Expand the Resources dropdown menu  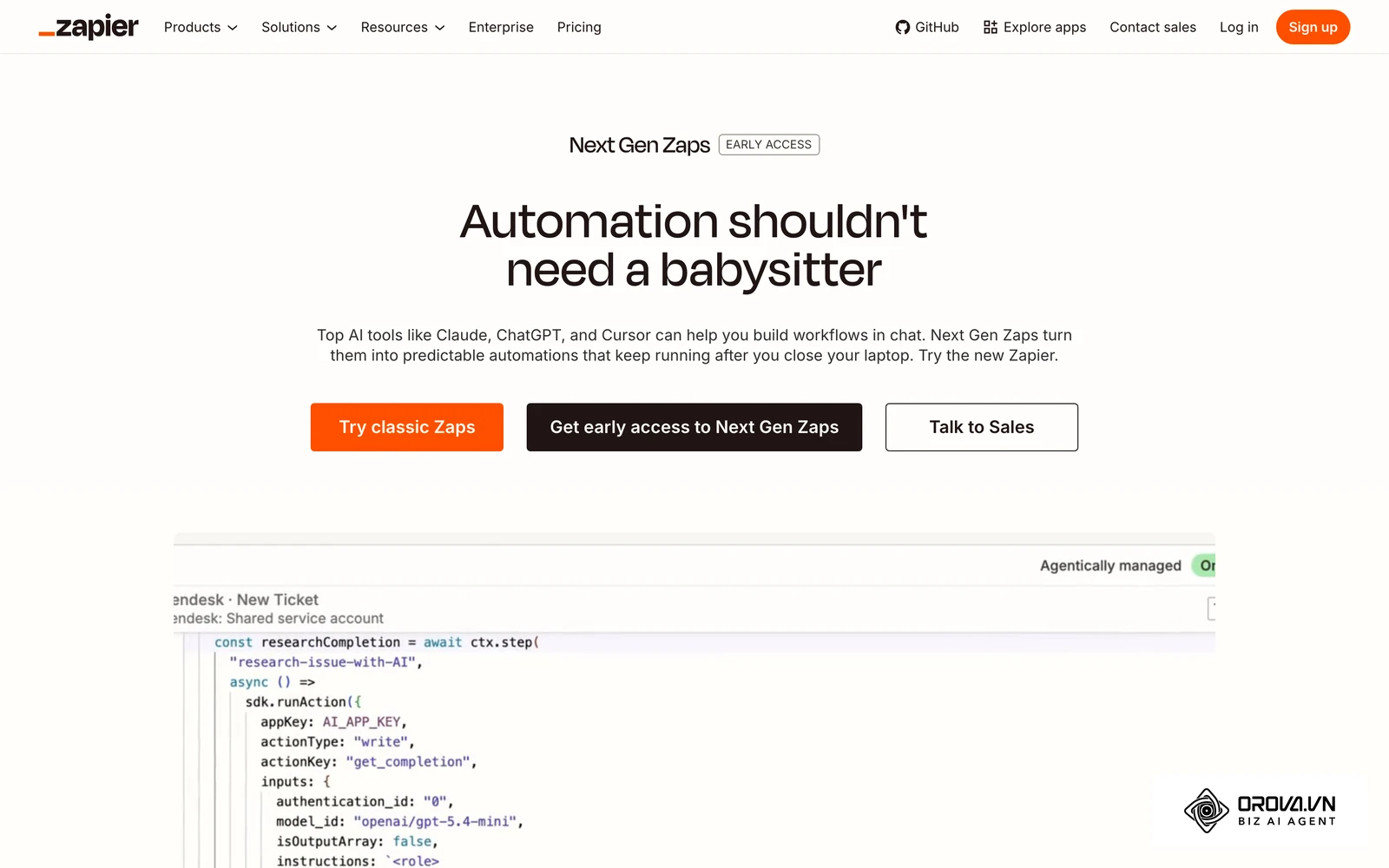(x=403, y=27)
